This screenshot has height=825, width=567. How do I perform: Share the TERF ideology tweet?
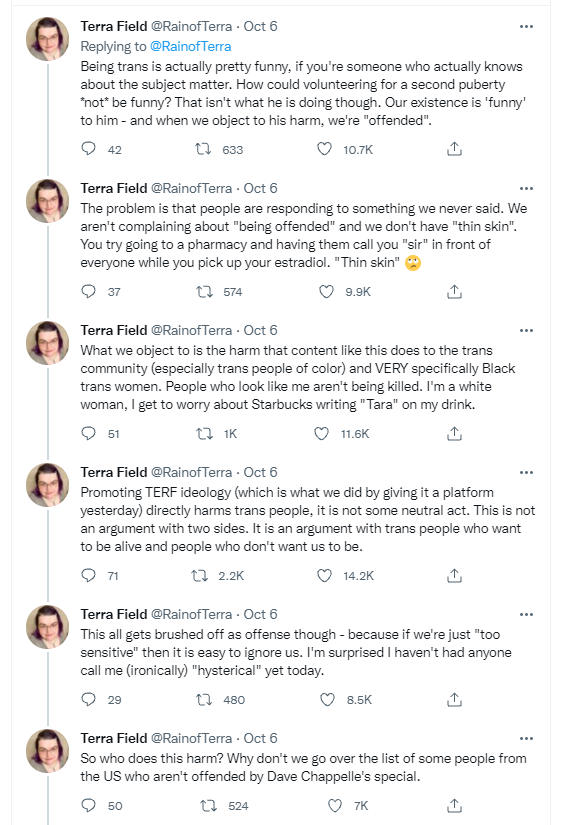[454, 576]
